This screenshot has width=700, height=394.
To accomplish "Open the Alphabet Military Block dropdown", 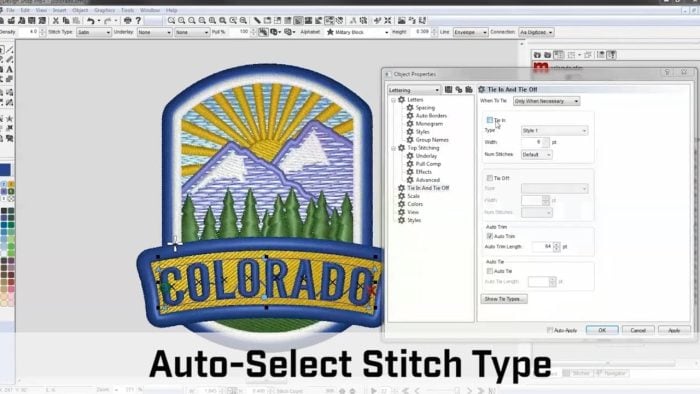I will (358, 32).
